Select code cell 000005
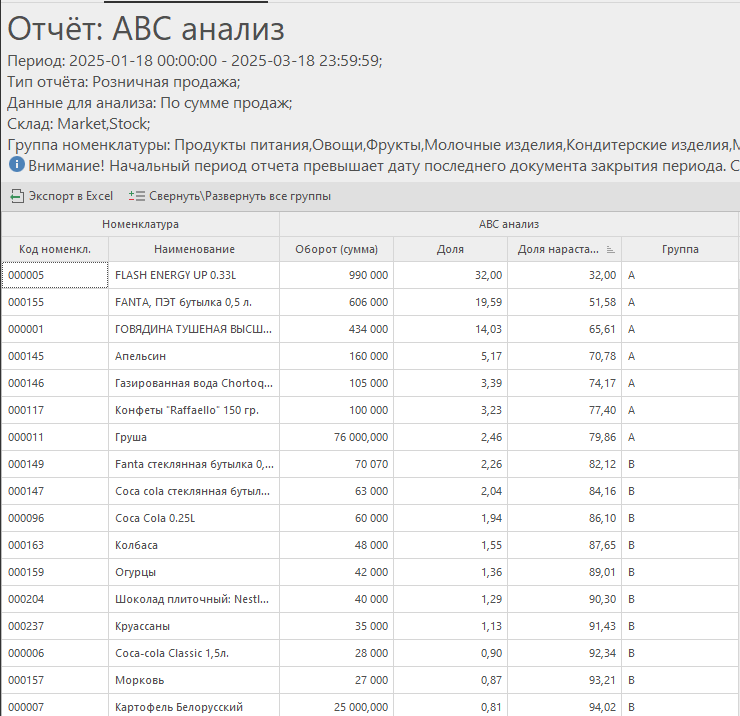The image size is (740, 716). tap(55, 275)
